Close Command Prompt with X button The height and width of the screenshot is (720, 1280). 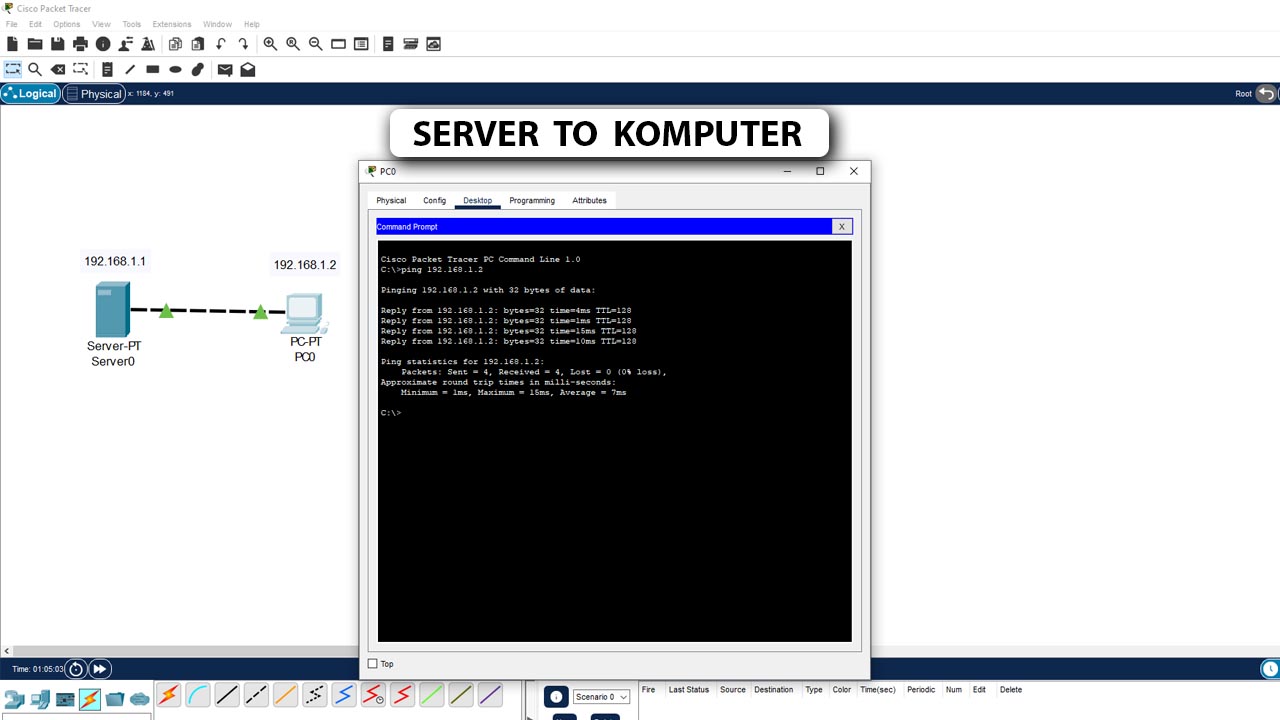point(842,227)
